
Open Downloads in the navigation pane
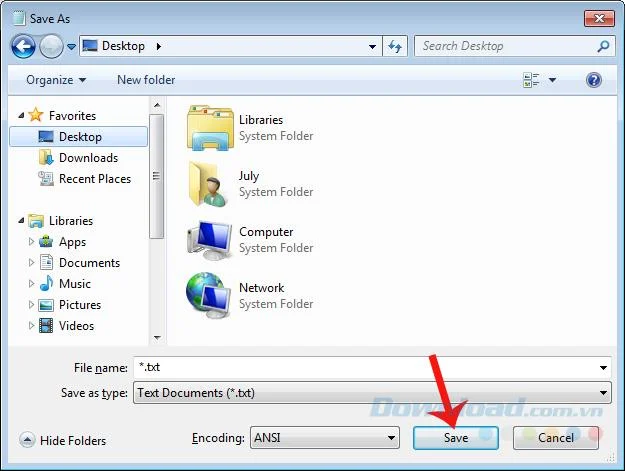(88, 158)
